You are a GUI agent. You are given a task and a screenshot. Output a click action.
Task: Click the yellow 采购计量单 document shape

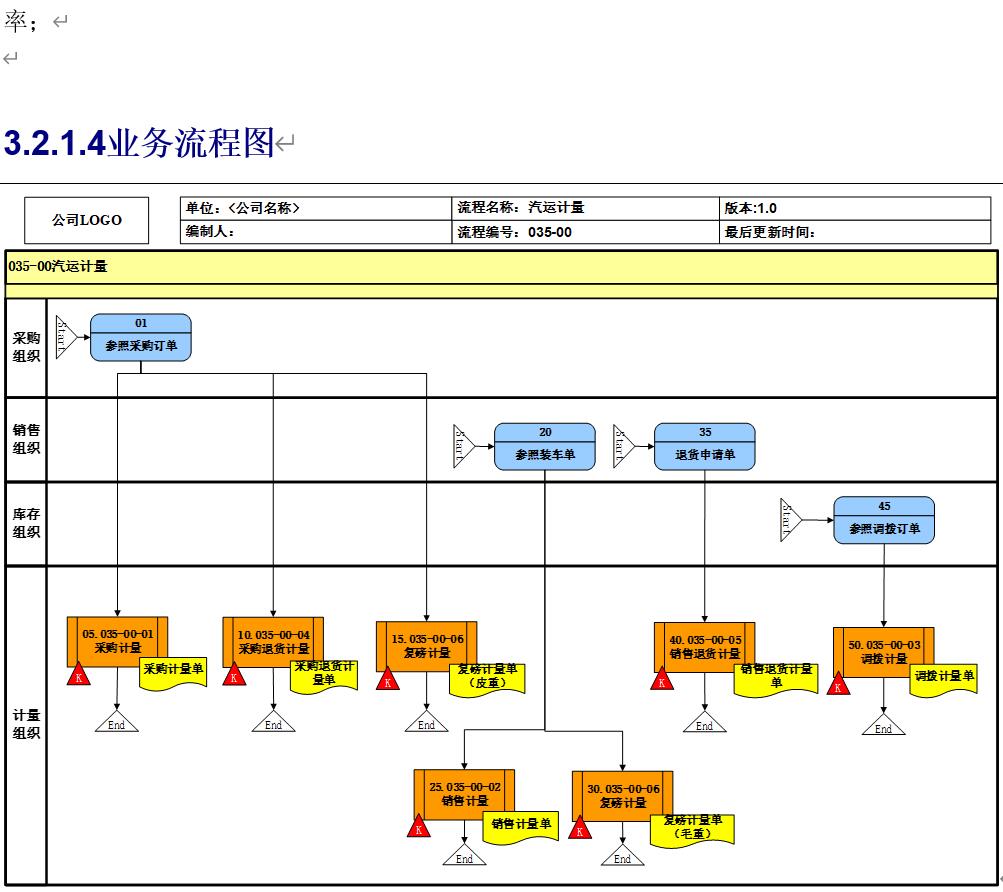click(173, 671)
